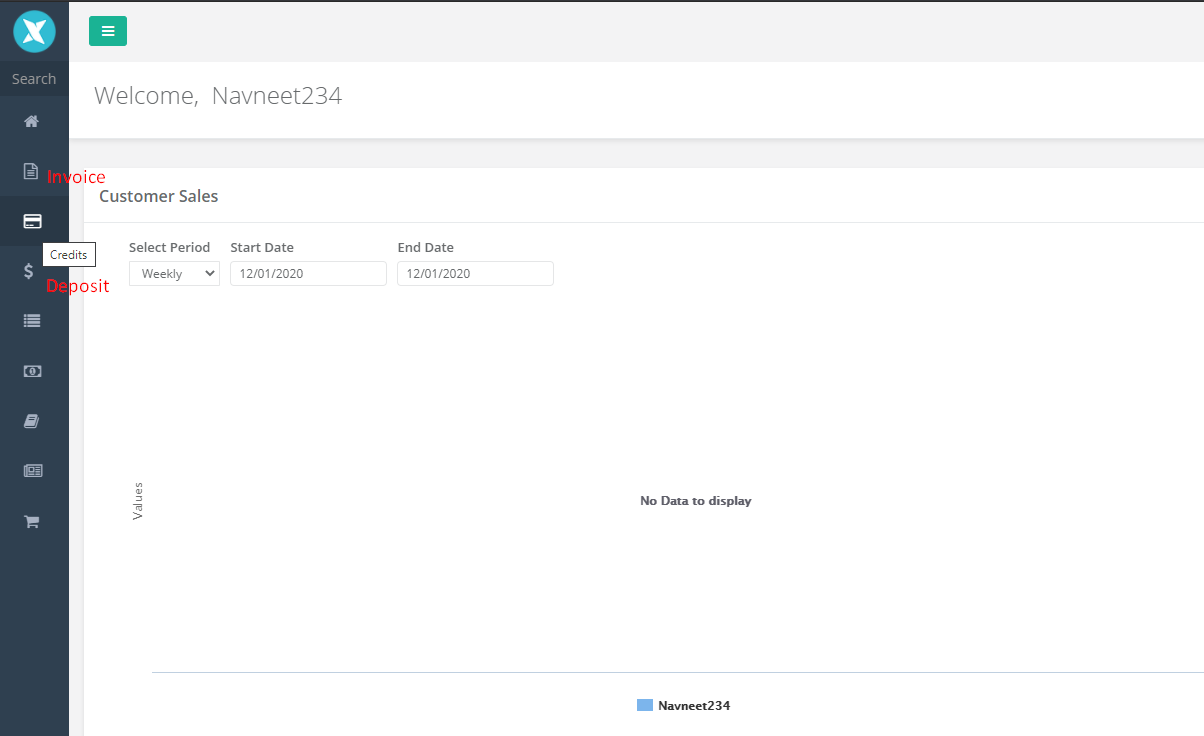Viewport: 1204px width, 736px height.
Task: Open the list view icon in the sidebar
Action: tap(32, 321)
